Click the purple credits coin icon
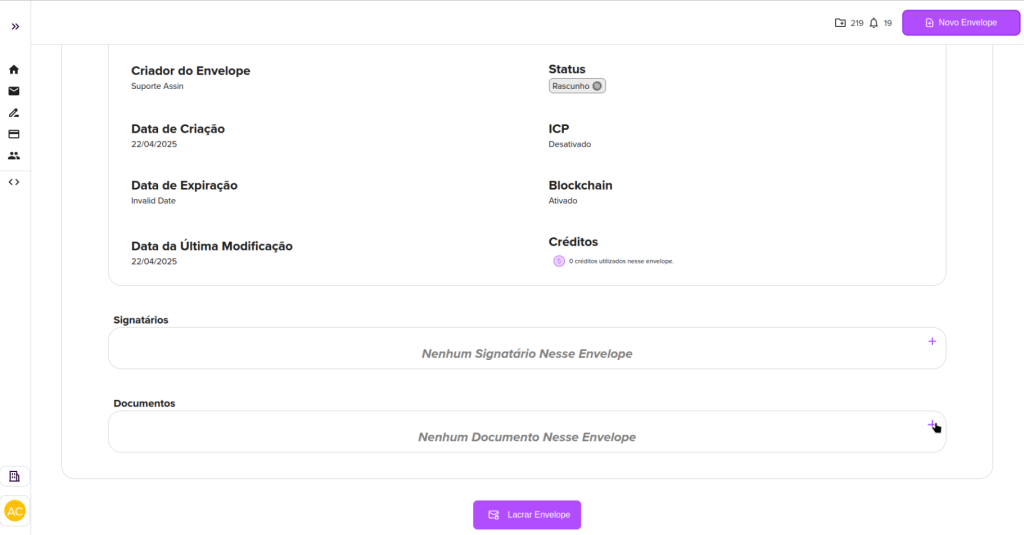 coord(559,261)
